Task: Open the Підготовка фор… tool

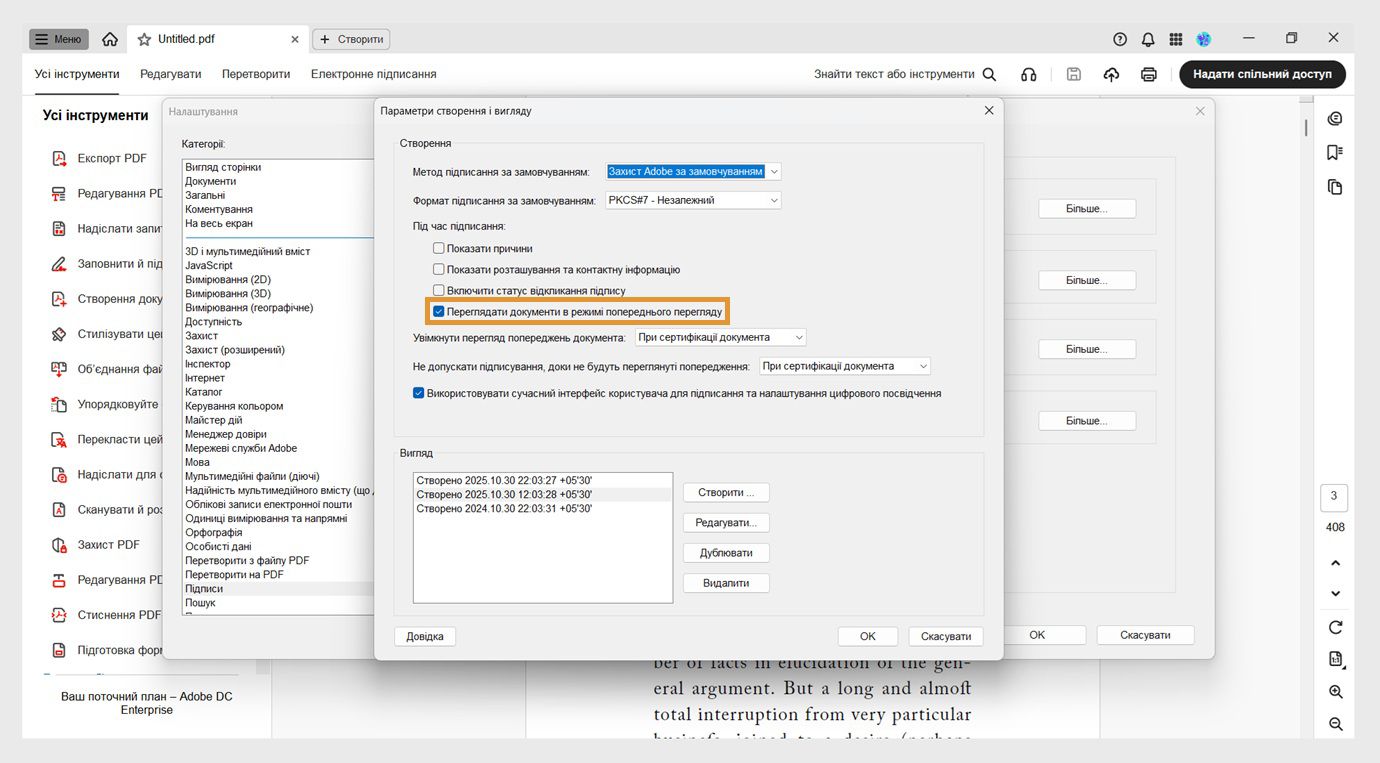Action: (x=107, y=650)
